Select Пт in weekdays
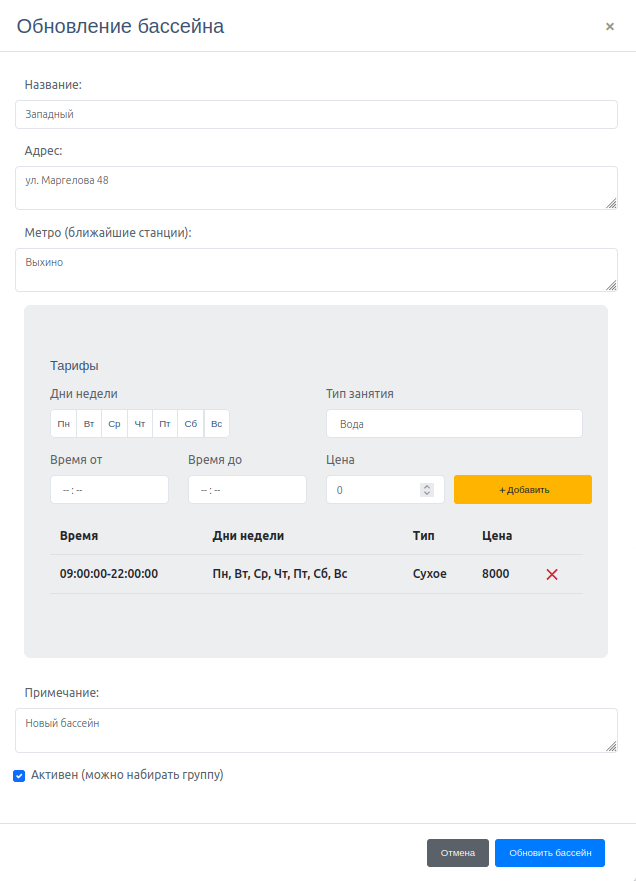Image resolution: width=636 pixels, height=881 pixels. pos(165,424)
